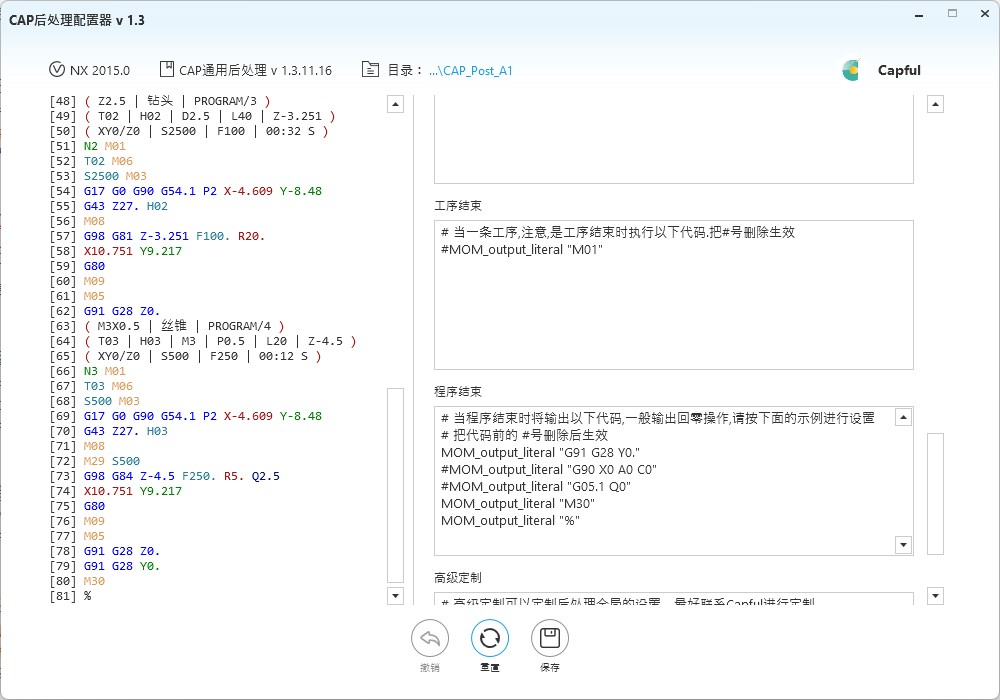The width and height of the screenshot is (1000, 700).
Task: Select code line [63] 丝锥 PROGRAM/4
Action: [168, 326]
